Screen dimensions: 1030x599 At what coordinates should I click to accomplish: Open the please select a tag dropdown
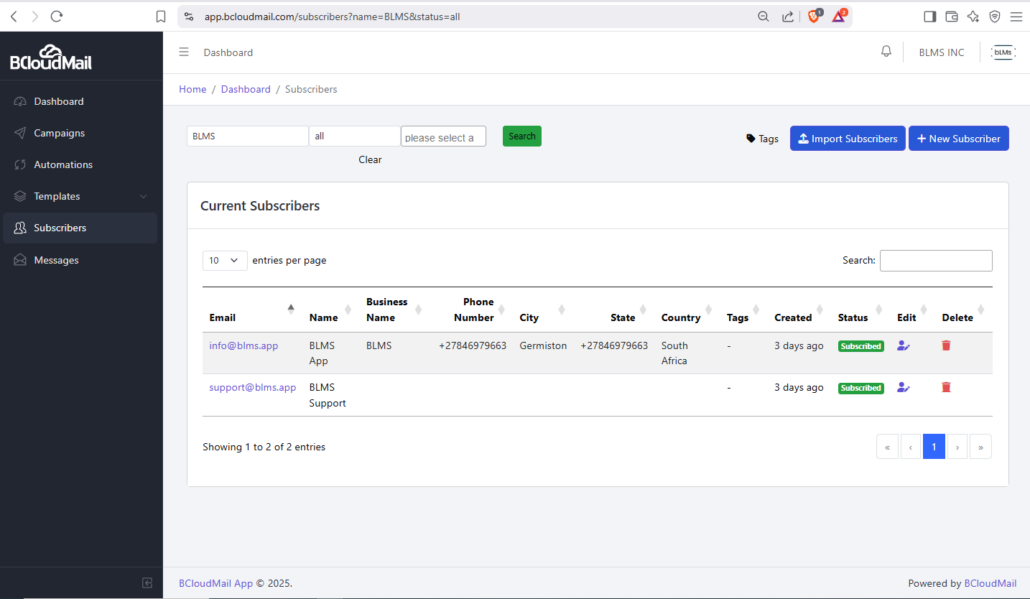[x=443, y=137]
